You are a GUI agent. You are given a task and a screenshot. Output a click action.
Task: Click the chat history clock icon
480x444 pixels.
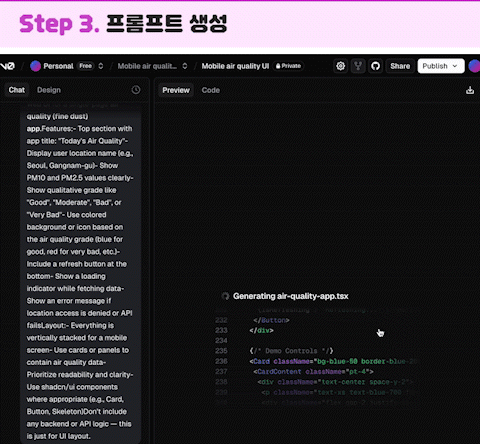pyautogui.click(x=136, y=90)
